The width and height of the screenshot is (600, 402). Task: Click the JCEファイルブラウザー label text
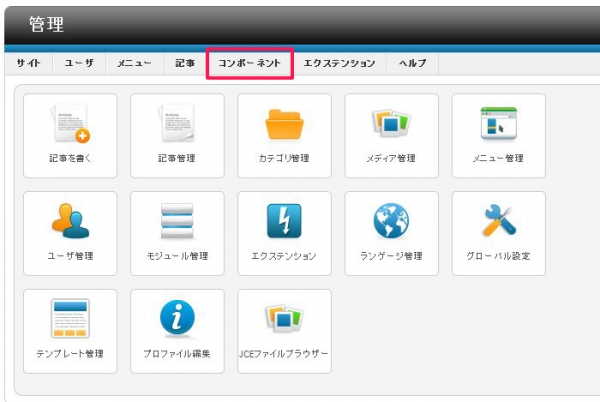coord(284,353)
